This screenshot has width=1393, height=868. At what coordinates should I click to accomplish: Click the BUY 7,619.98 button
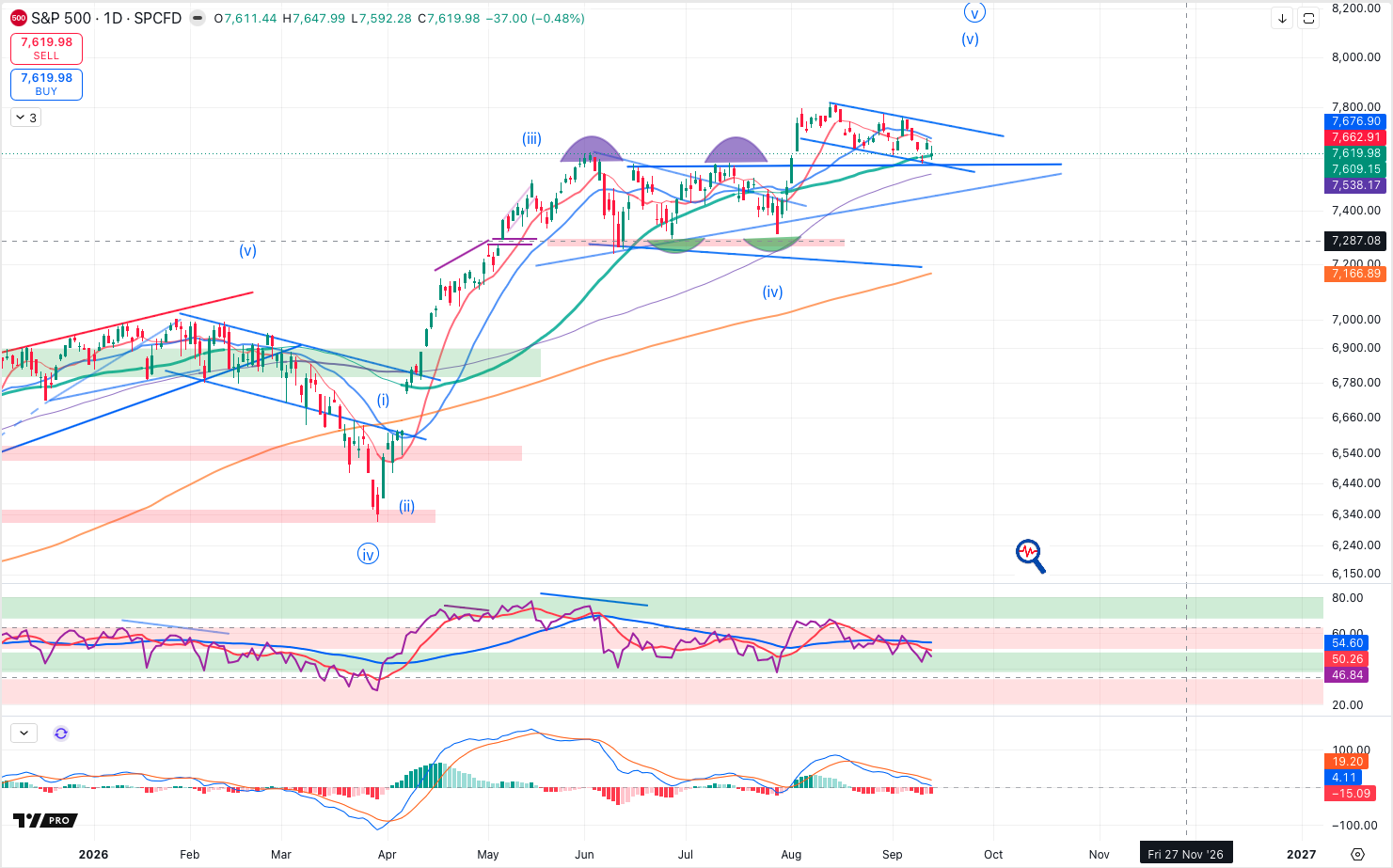click(x=46, y=84)
